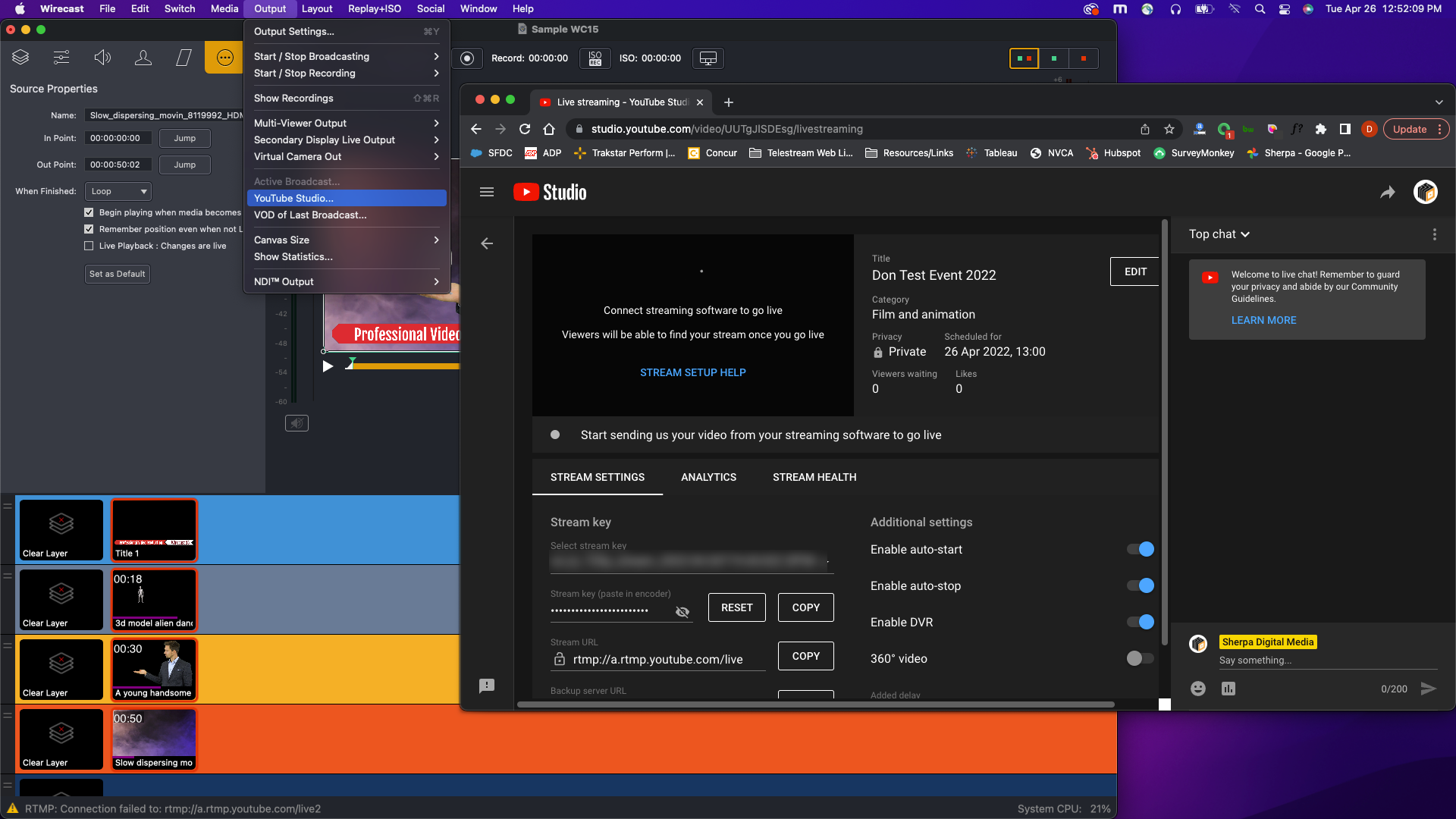1456x819 pixels.
Task: Bookmark this page with star icon
Action: coord(1169,129)
